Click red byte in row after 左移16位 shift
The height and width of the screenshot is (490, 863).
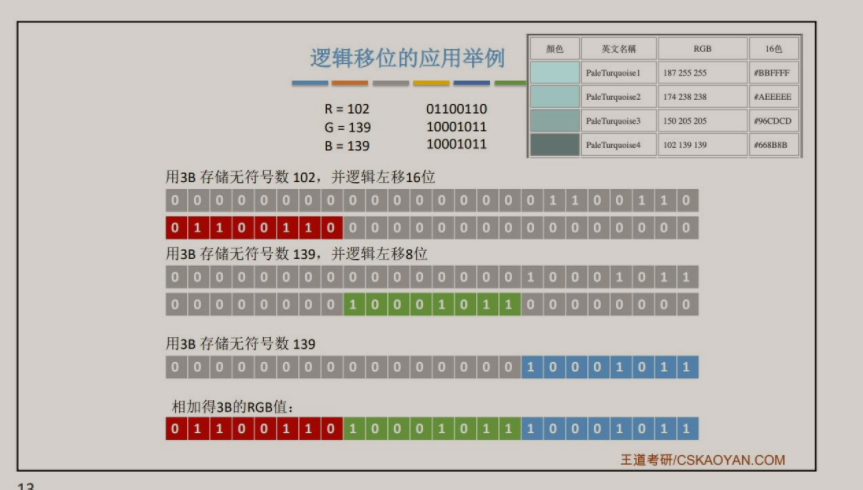click(x=254, y=227)
